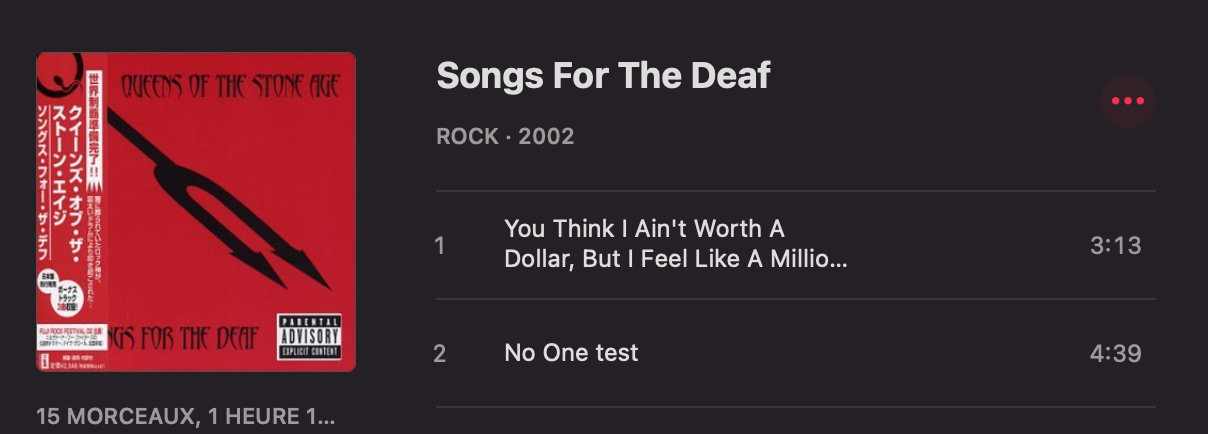Click the ROCK genre label

pyautogui.click(x=467, y=136)
